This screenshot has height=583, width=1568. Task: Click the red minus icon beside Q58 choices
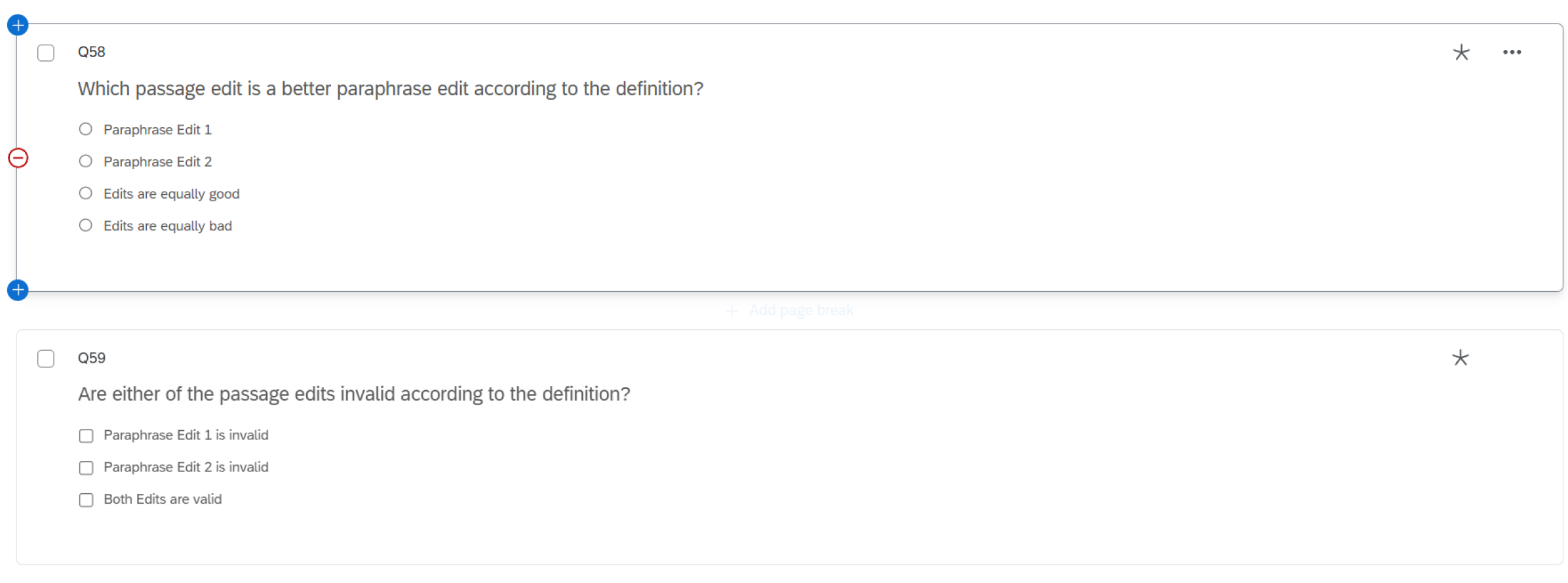18,158
